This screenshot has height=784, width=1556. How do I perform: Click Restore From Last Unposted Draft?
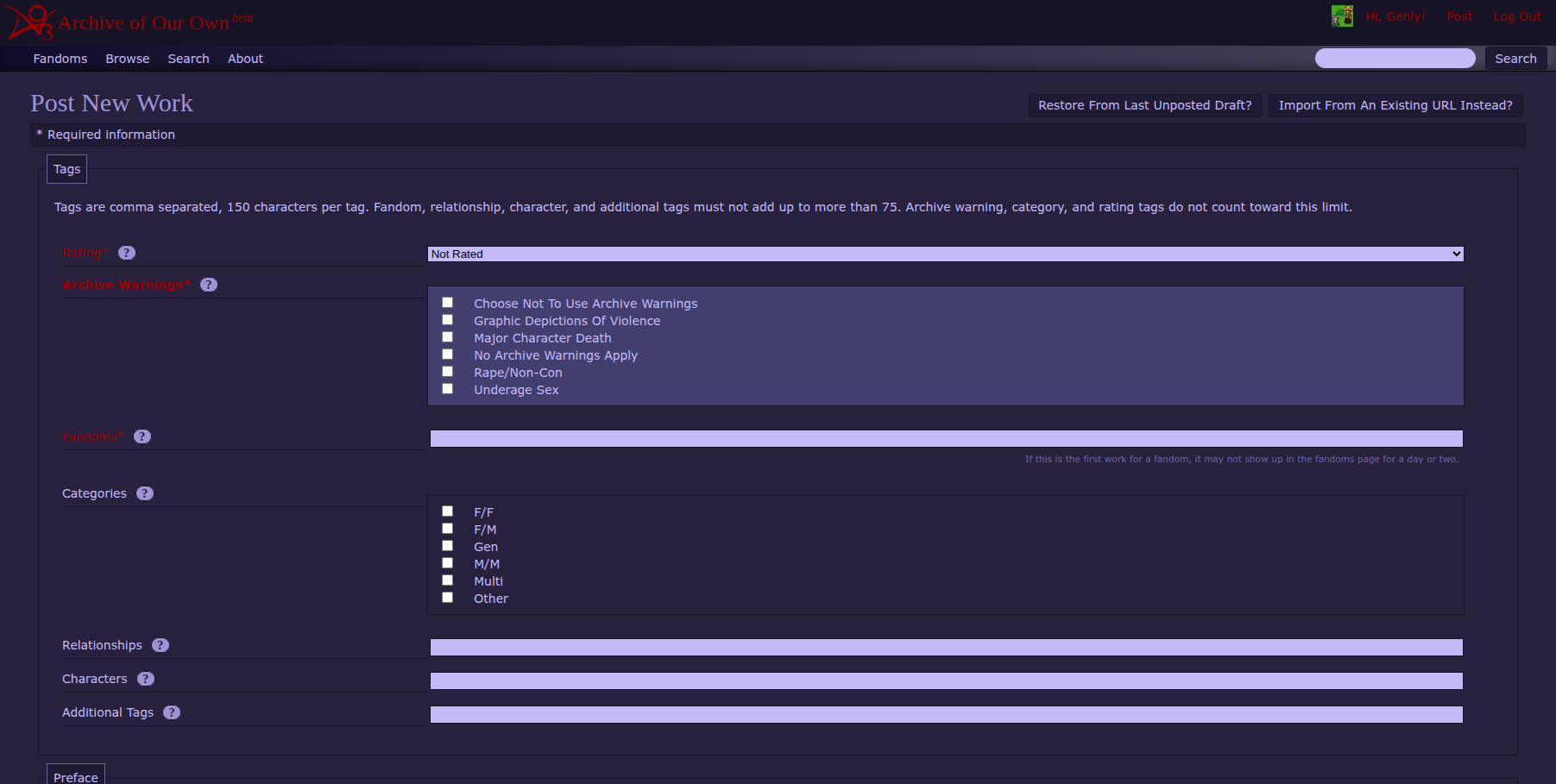point(1144,105)
